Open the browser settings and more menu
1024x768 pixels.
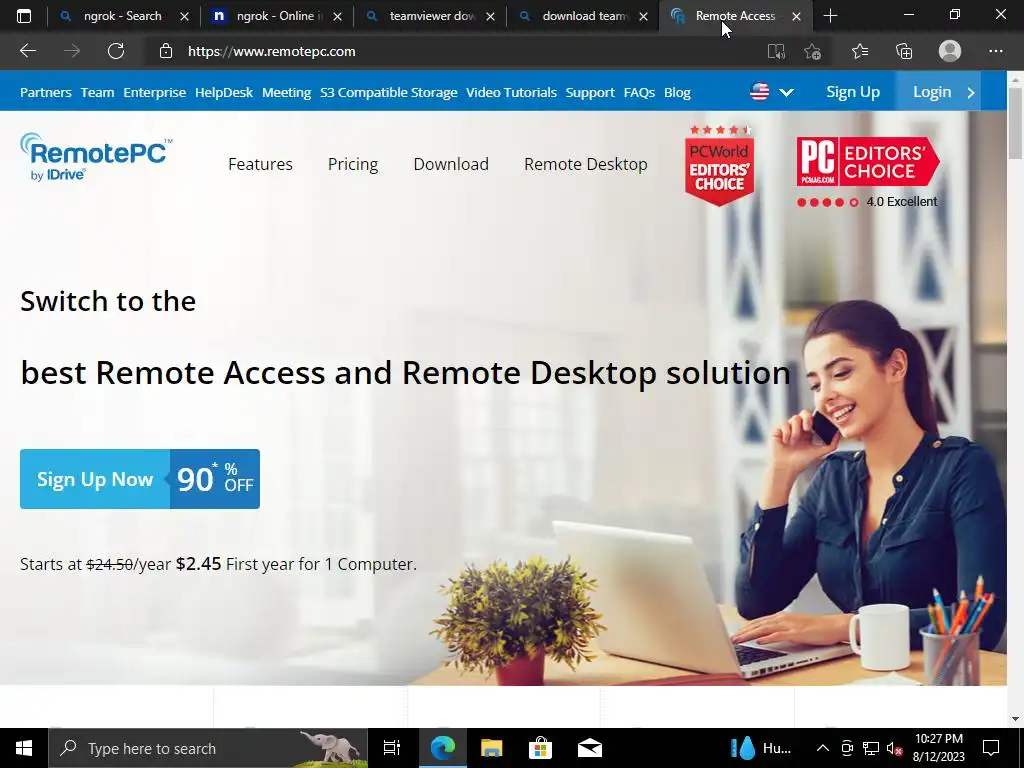[995, 51]
